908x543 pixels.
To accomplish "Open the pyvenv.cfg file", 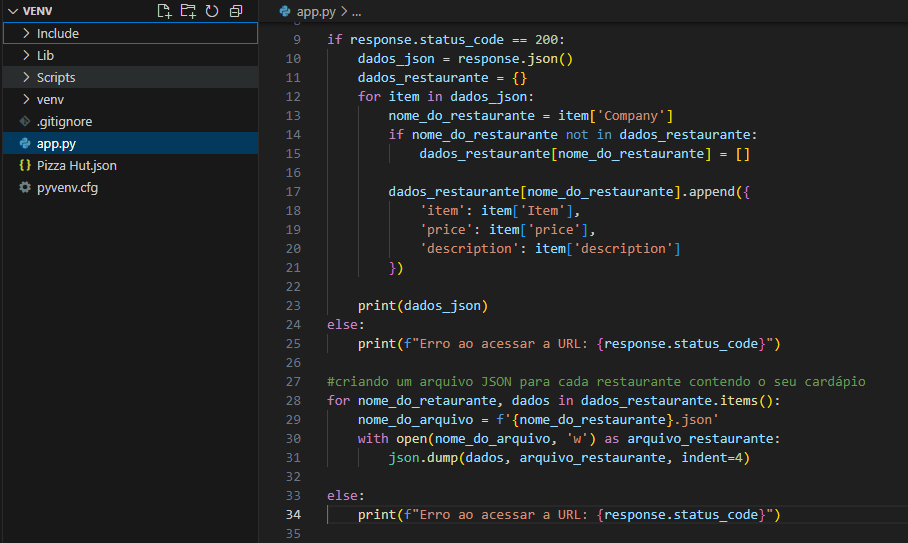I will (x=130, y=187).
